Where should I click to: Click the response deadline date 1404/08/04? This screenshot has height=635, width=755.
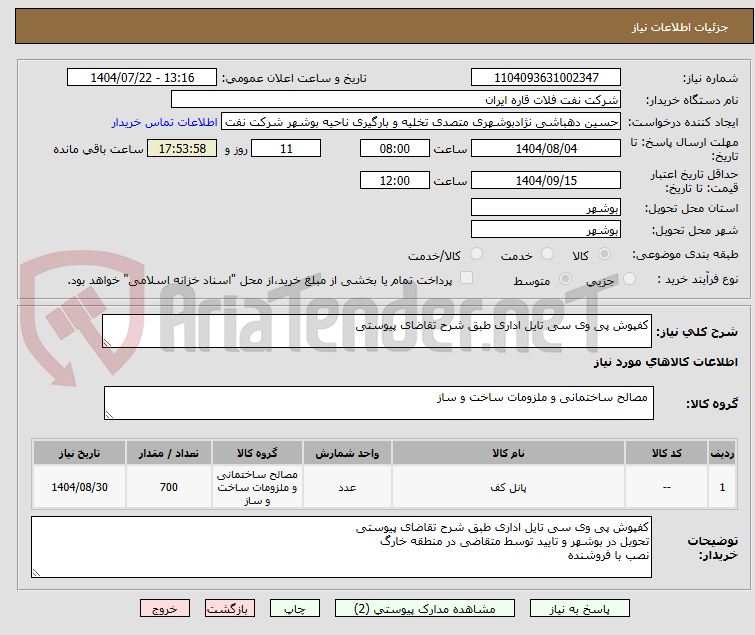(546, 148)
